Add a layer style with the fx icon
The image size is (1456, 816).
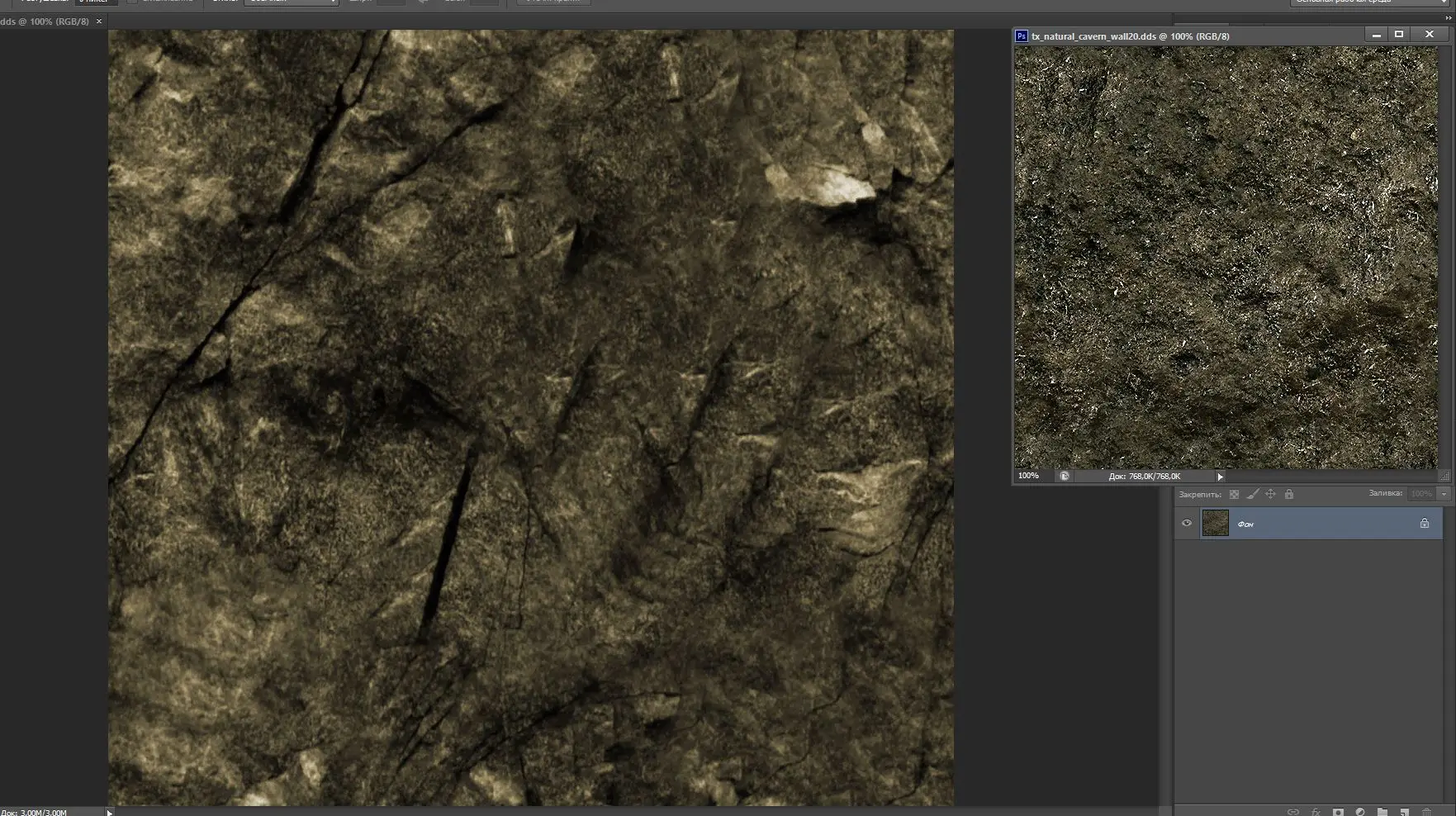click(x=1316, y=812)
